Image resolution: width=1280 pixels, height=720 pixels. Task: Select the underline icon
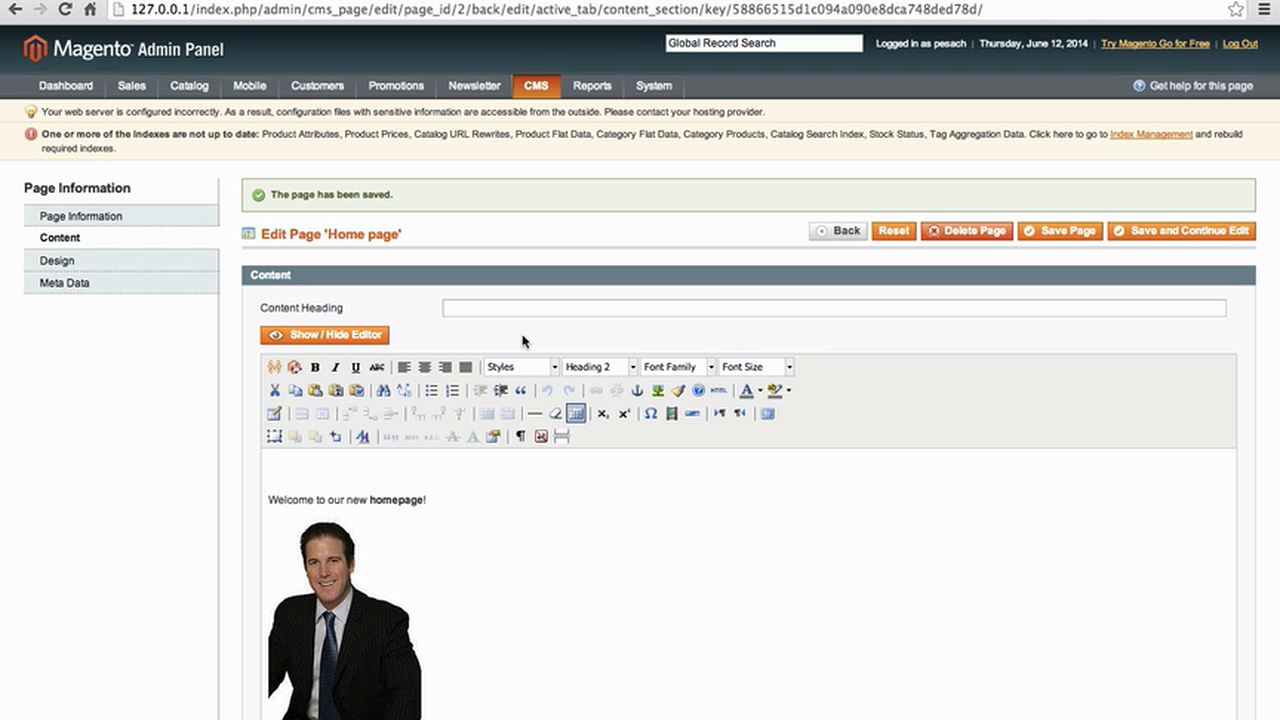[x=355, y=366]
